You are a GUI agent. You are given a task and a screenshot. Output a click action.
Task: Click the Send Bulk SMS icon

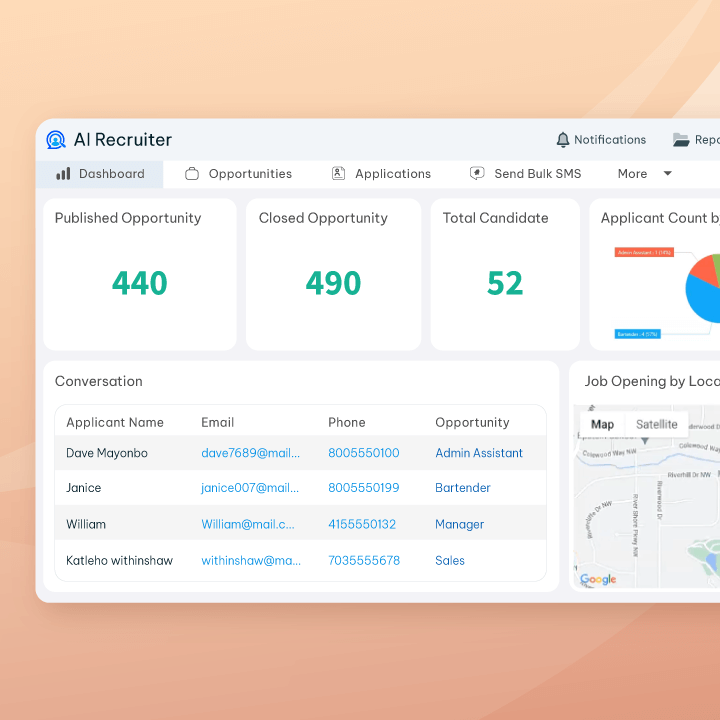pyautogui.click(x=477, y=174)
